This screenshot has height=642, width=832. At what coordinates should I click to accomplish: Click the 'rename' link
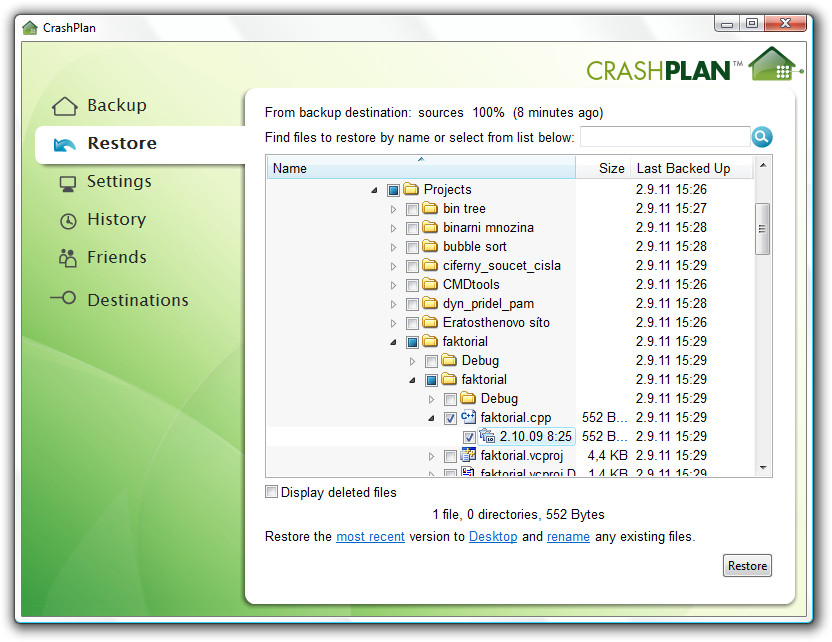[x=568, y=536]
